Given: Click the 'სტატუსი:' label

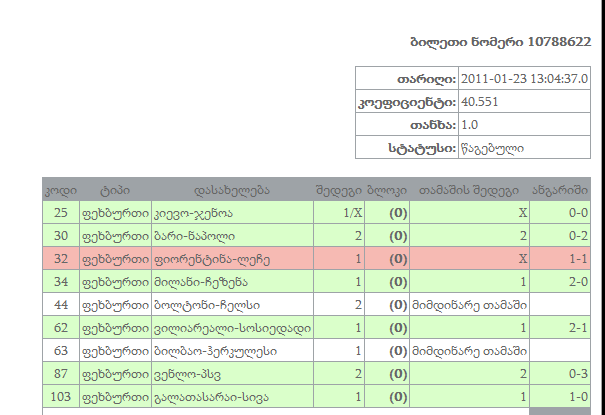Looking at the screenshot, I should pyautogui.click(x=422, y=148).
